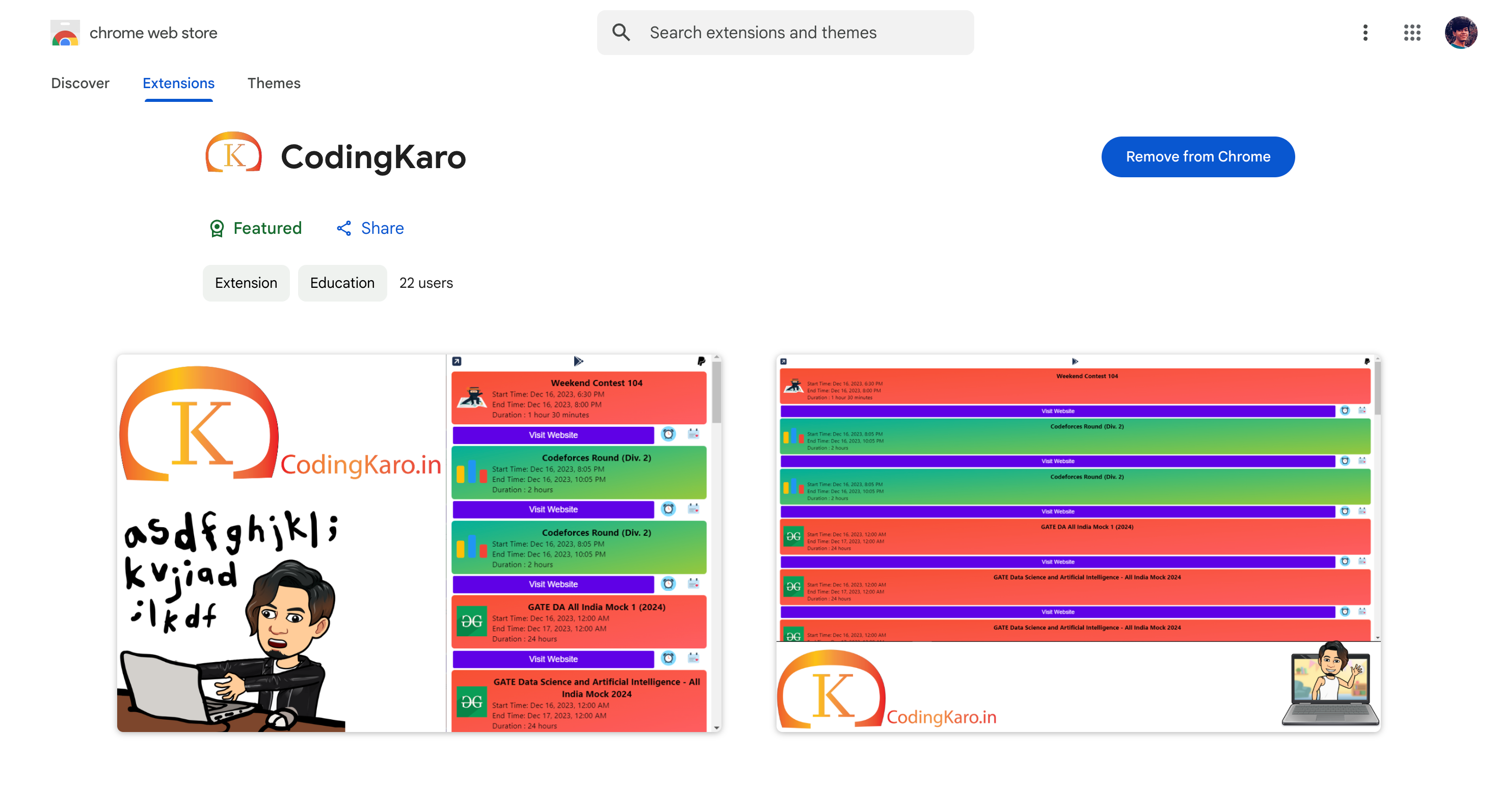This screenshot has height=812, width=1498.
Task: Click the Remove from Chrome button
Action: [1197, 156]
